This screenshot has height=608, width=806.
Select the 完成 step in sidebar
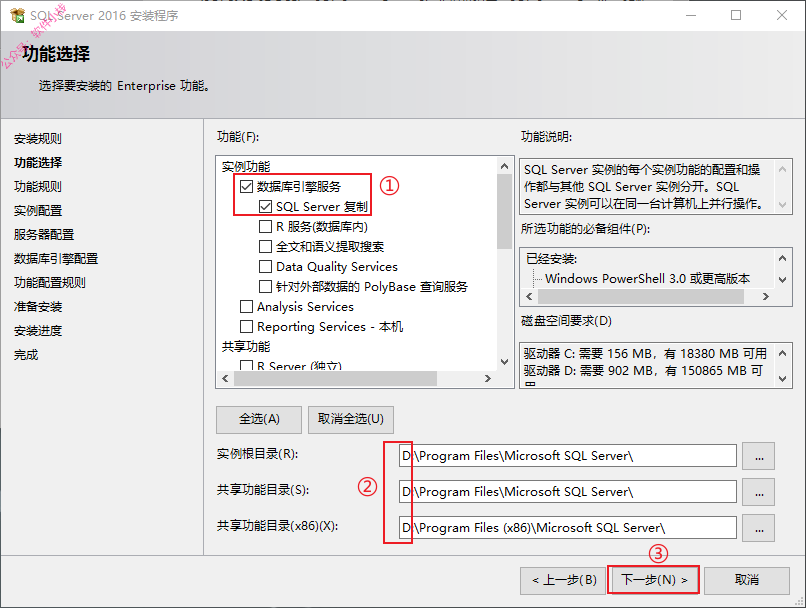pos(26,355)
